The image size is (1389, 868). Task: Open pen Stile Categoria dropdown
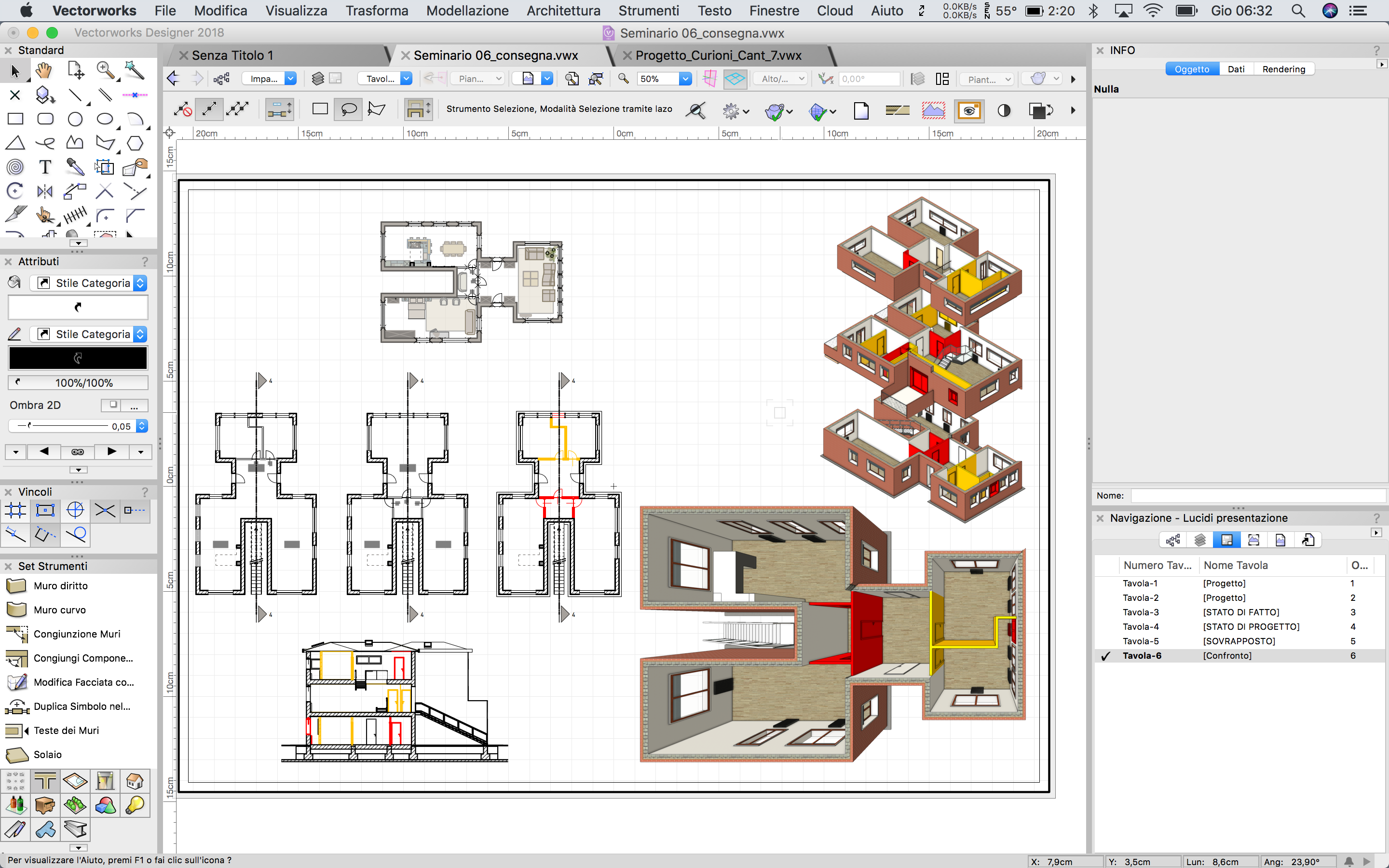(x=140, y=334)
